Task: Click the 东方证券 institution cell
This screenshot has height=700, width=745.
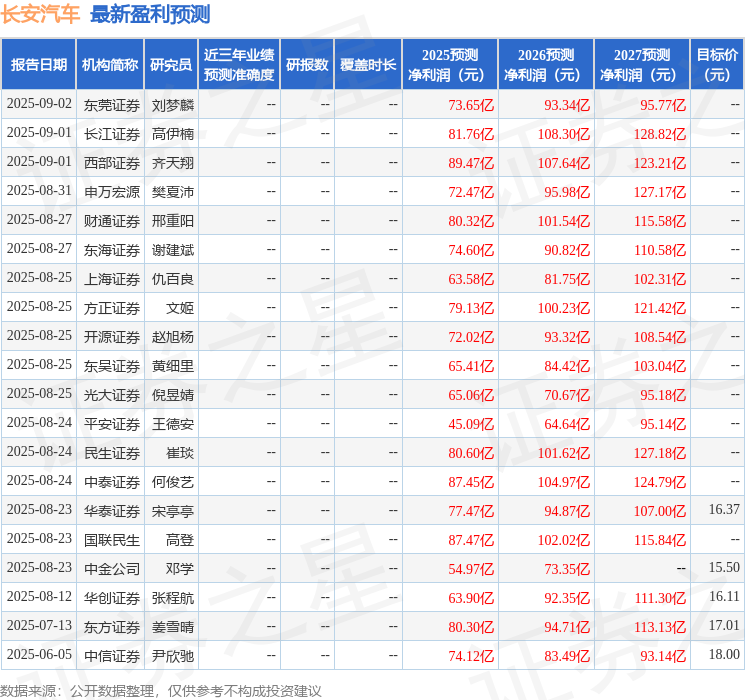Action: (x=112, y=627)
